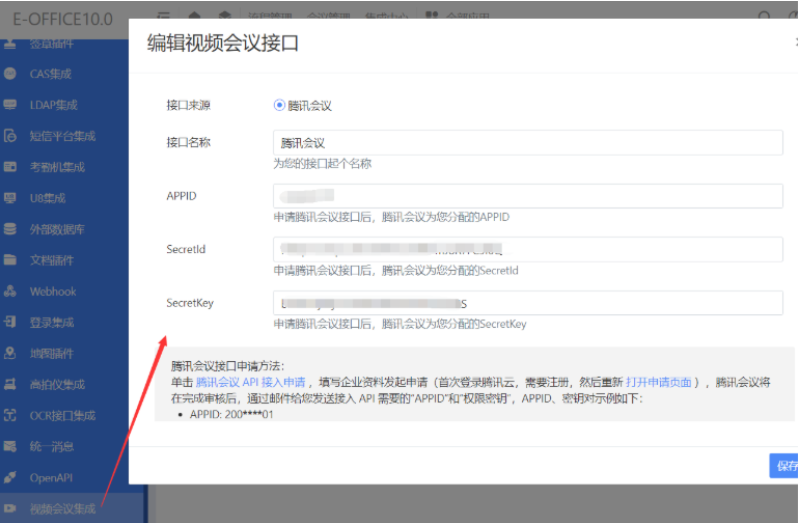This screenshot has height=523, width=798.
Task: Click into the SecretKey field
Action: (528, 303)
